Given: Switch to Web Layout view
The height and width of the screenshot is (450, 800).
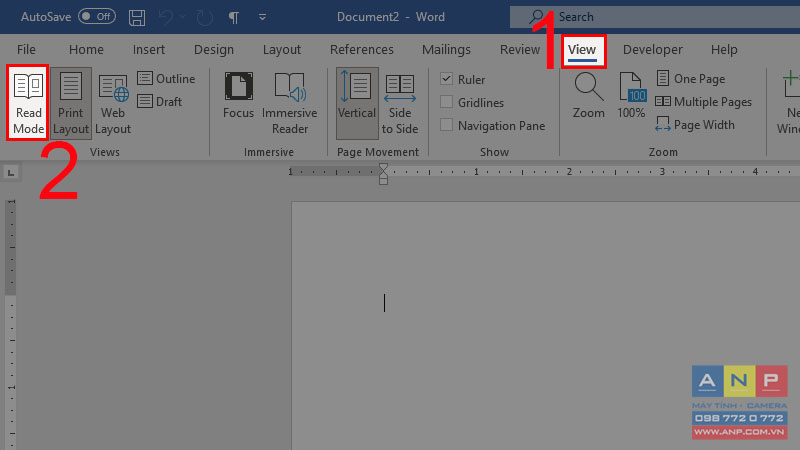Looking at the screenshot, I should 113,103.
